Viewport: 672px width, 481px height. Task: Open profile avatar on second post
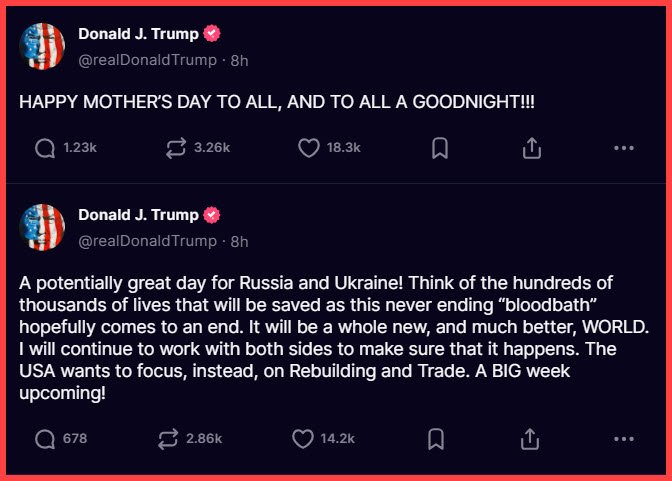click(x=43, y=227)
